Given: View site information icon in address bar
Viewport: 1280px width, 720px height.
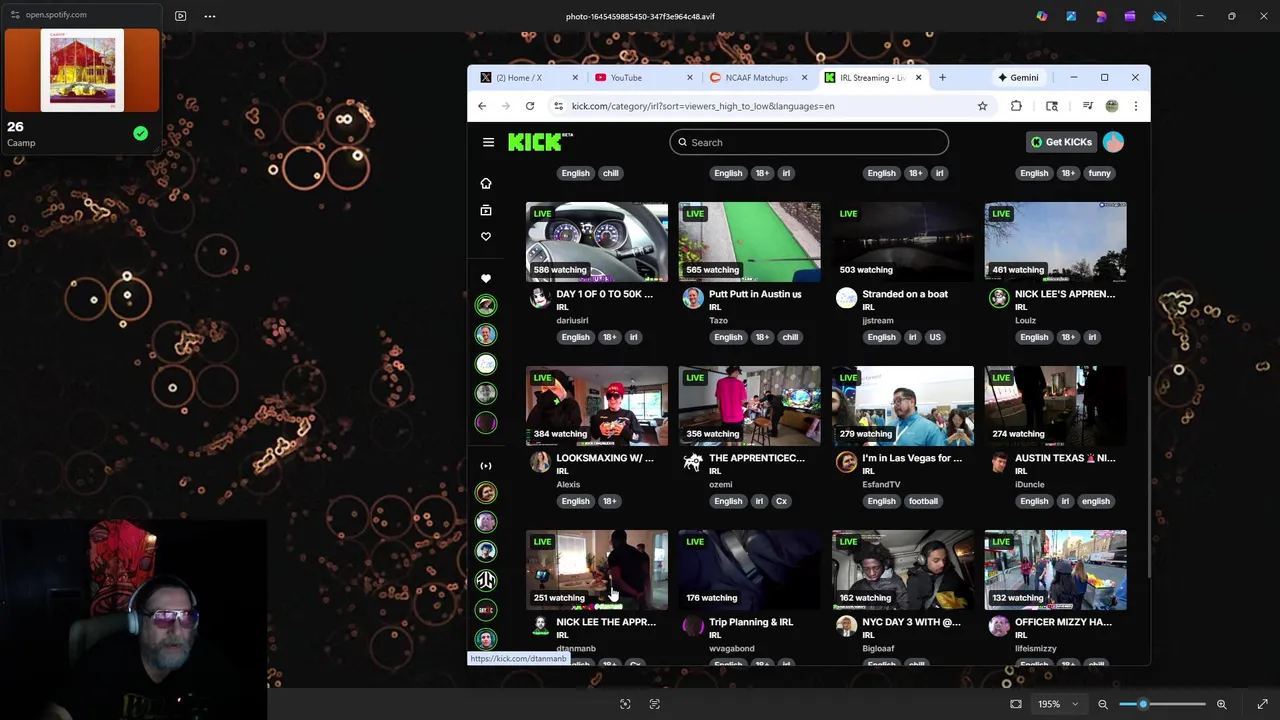Looking at the screenshot, I should [558, 106].
